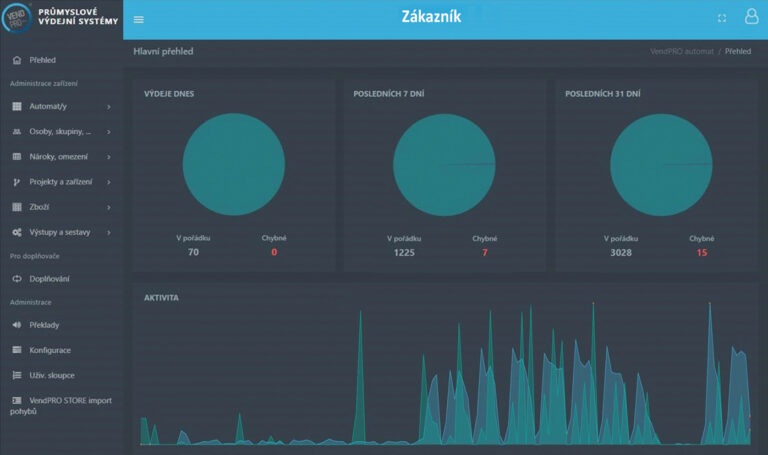Click VendPRO automat breadcrumb link
The height and width of the screenshot is (455, 768).
click(680, 51)
